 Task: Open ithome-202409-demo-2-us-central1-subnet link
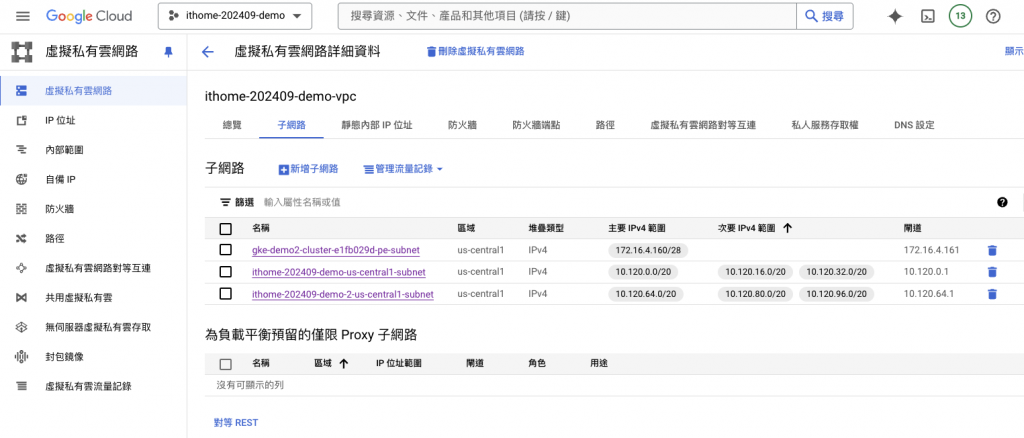pos(343,294)
